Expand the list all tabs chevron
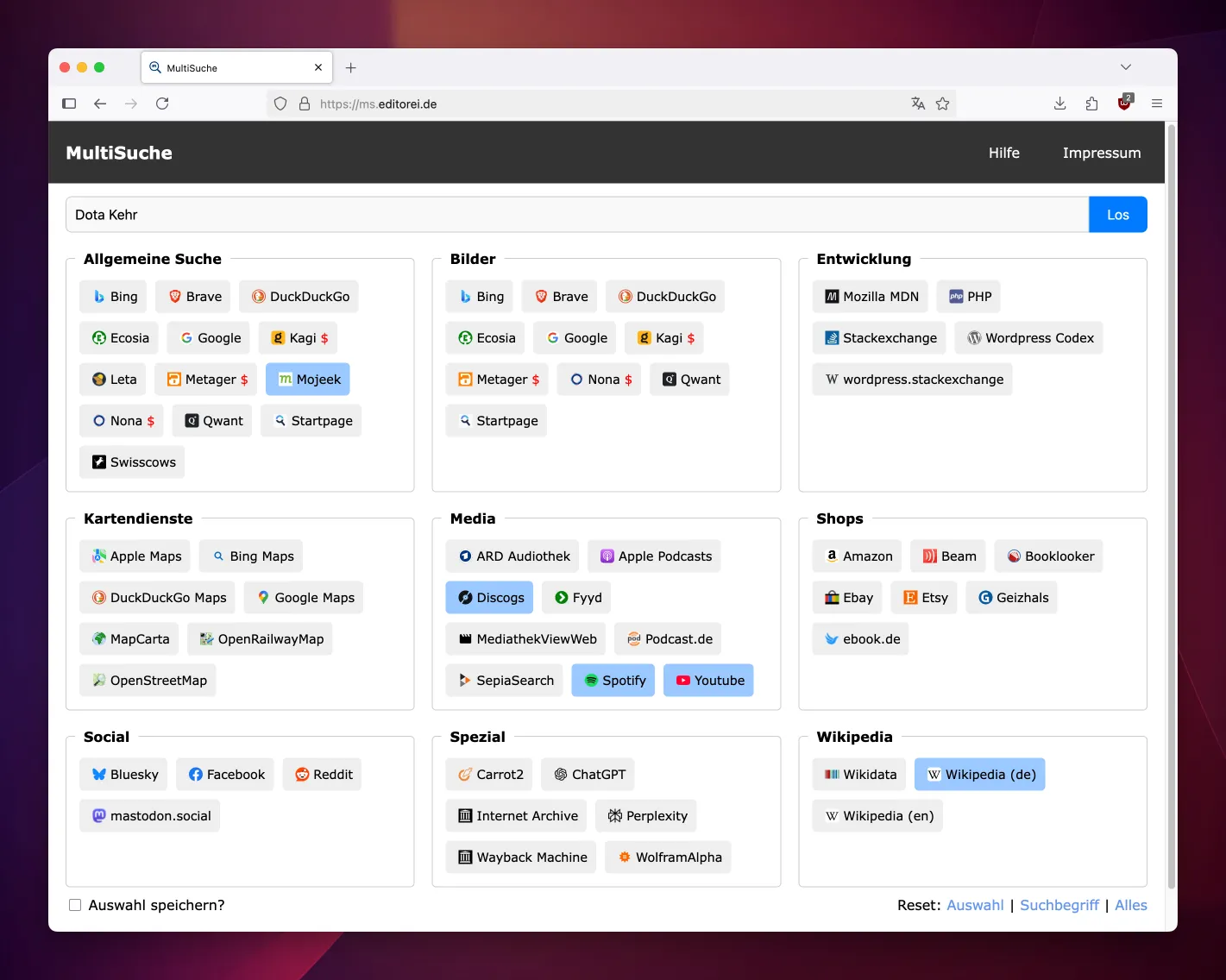This screenshot has height=980, width=1226. [x=1125, y=67]
